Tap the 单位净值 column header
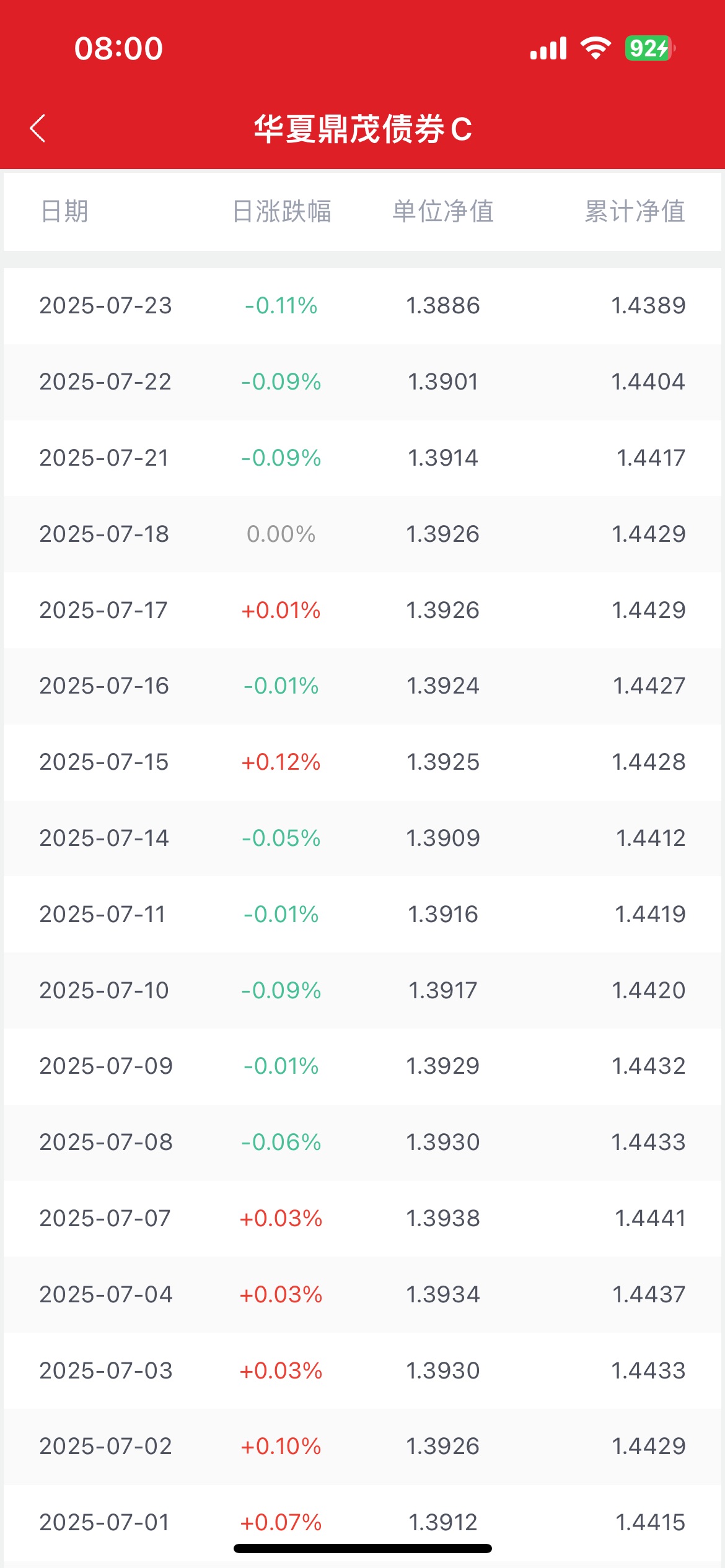 [442, 211]
